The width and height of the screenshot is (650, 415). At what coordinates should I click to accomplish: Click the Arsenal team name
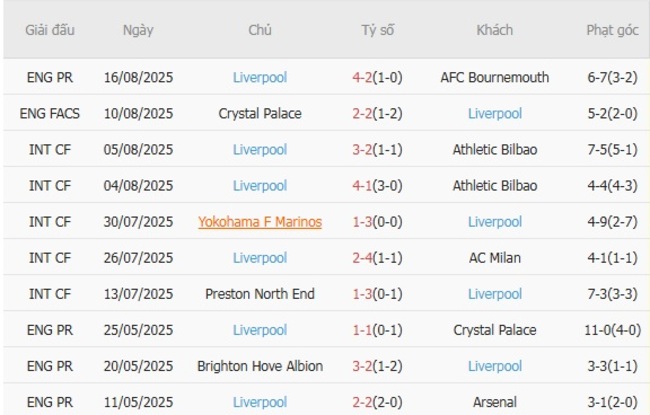pyautogui.click(x=494, y=401)
